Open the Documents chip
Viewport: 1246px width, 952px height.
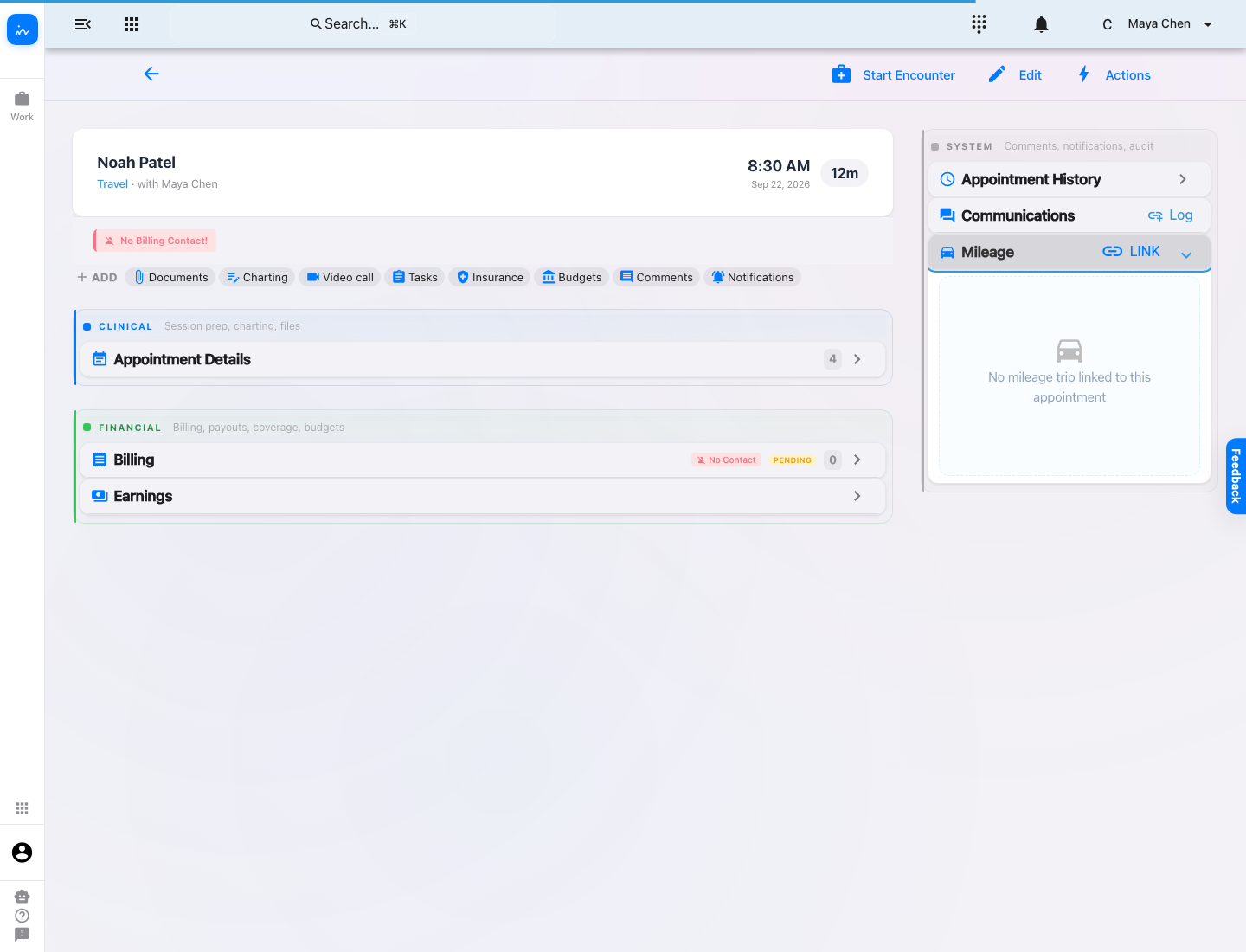click(x=170, y=277)
